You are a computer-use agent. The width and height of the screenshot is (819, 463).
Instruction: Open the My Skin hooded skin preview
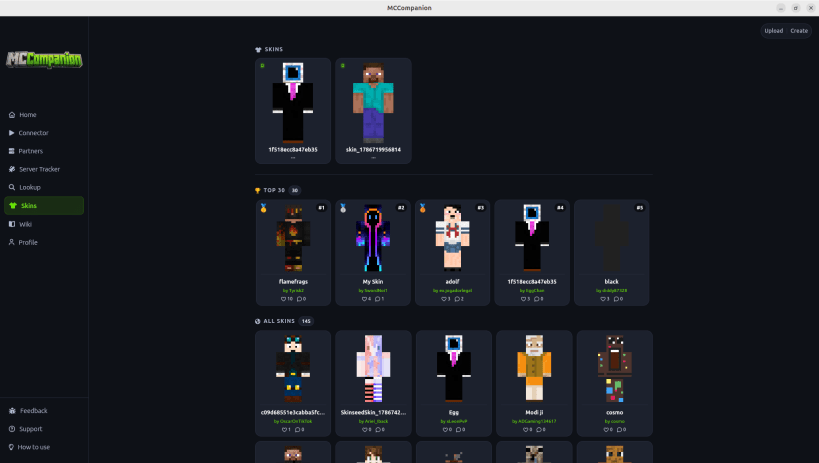click(373, 238)
